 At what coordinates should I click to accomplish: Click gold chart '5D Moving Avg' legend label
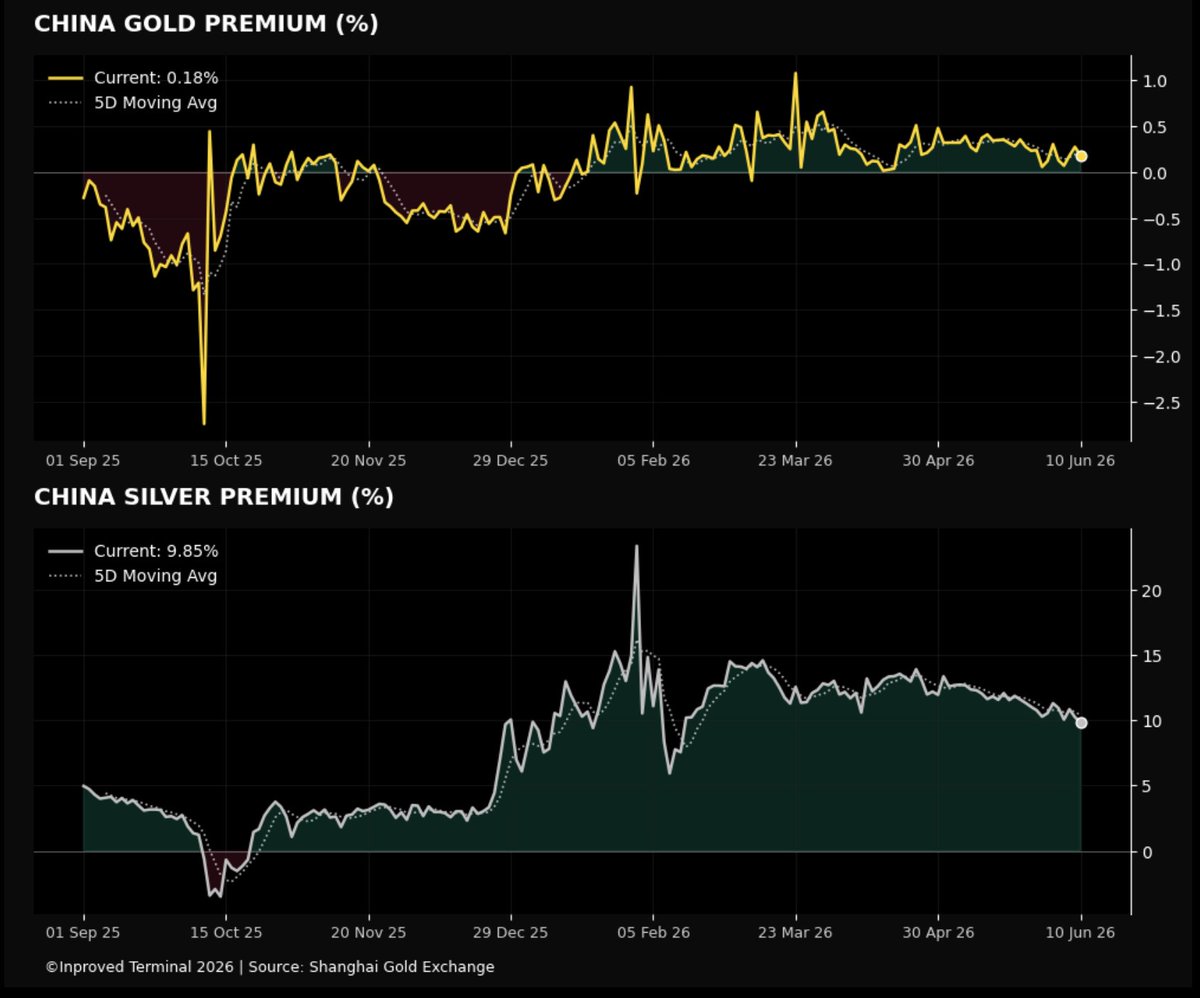[156, 103]
